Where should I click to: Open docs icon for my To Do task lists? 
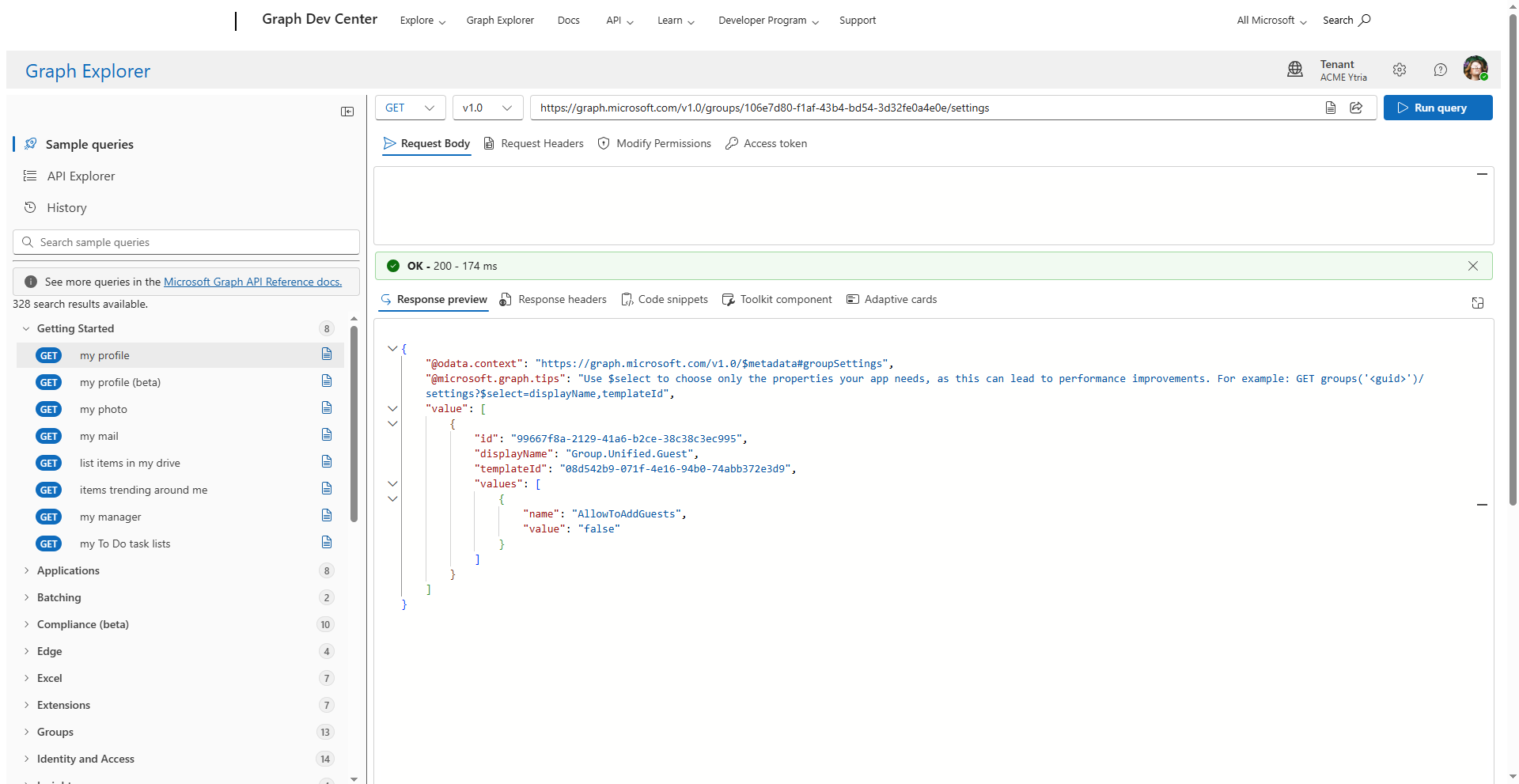[x=327, y=543]
